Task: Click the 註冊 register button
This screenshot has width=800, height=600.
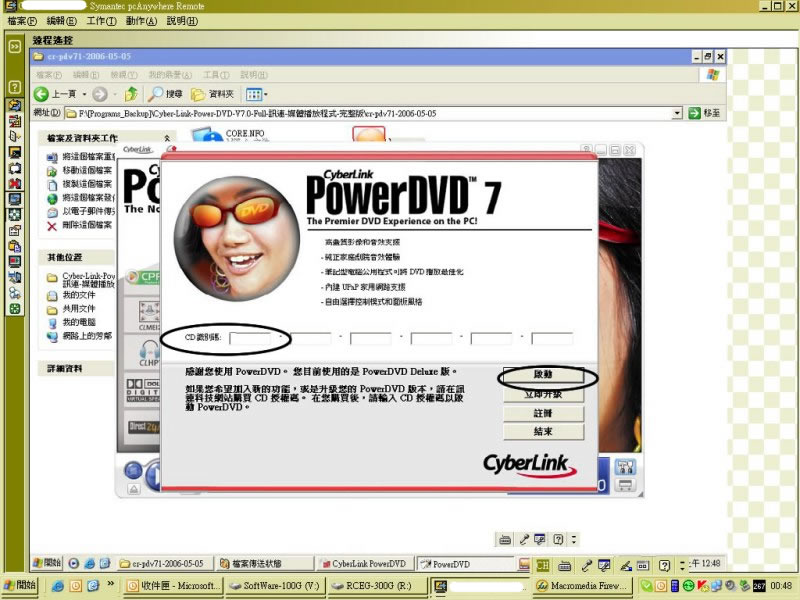Action: coord(543,413)
